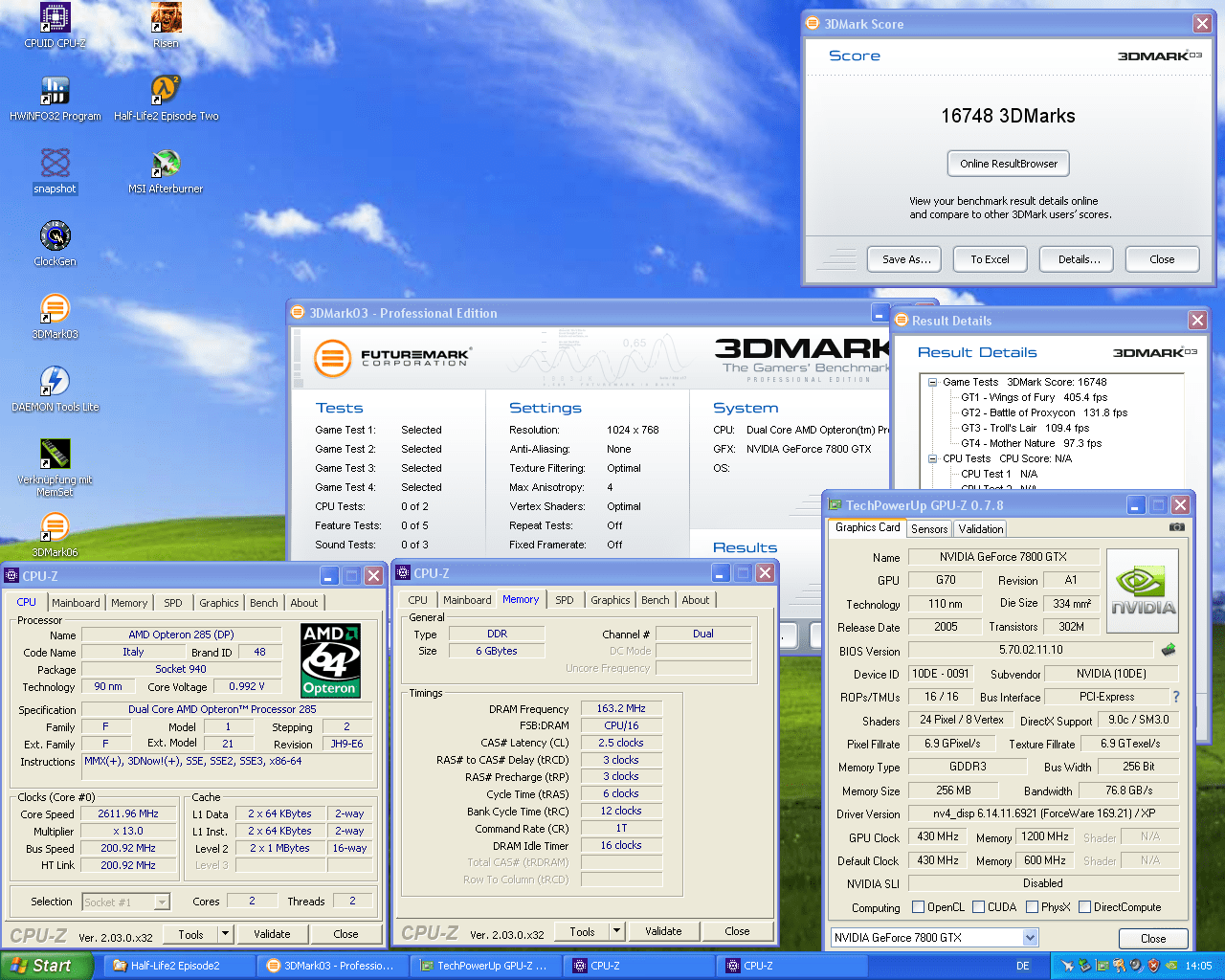Select GT3 - Troll's Lair result row

(x=1025, y=428)
